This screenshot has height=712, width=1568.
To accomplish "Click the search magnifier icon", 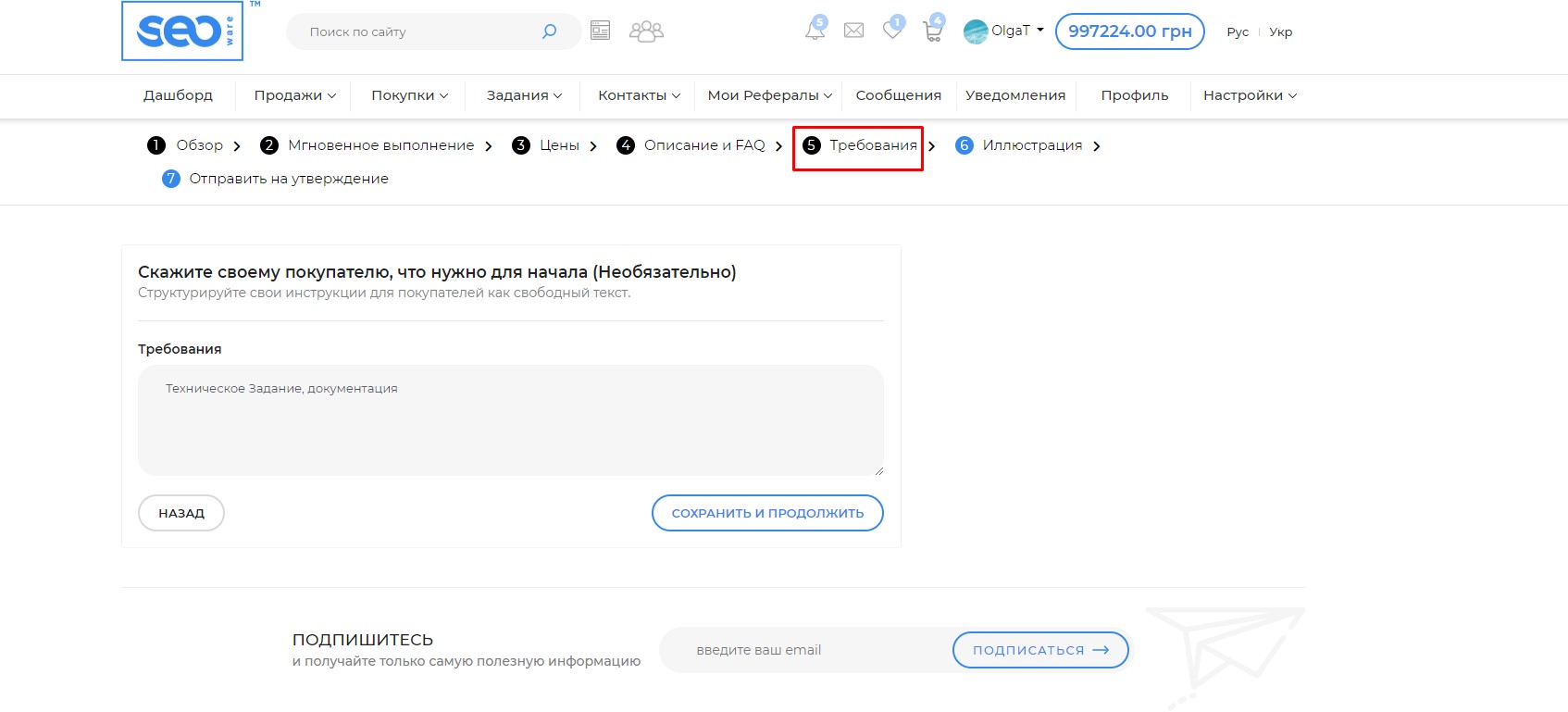I will pyautogui.click(x=549, y=31).
